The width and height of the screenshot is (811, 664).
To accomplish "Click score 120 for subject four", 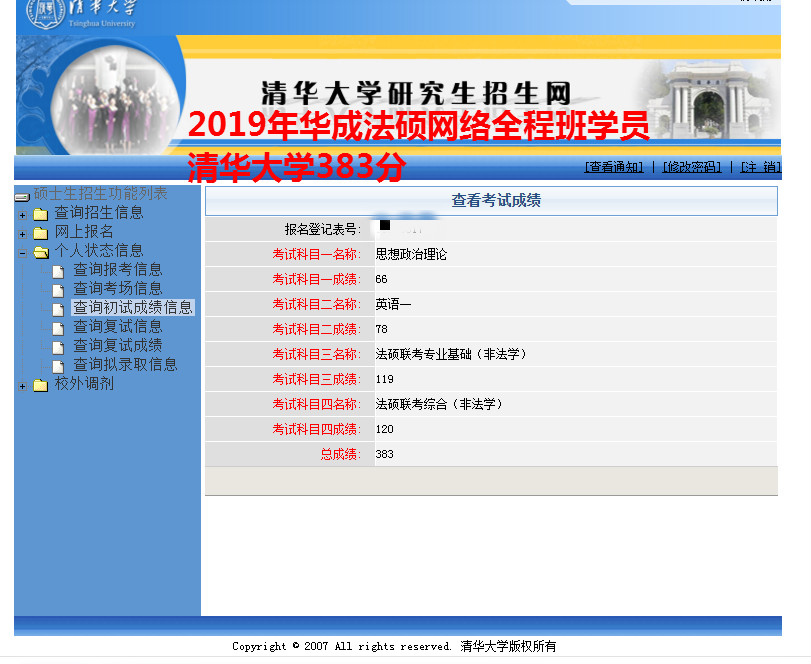I will coord(384,429).
